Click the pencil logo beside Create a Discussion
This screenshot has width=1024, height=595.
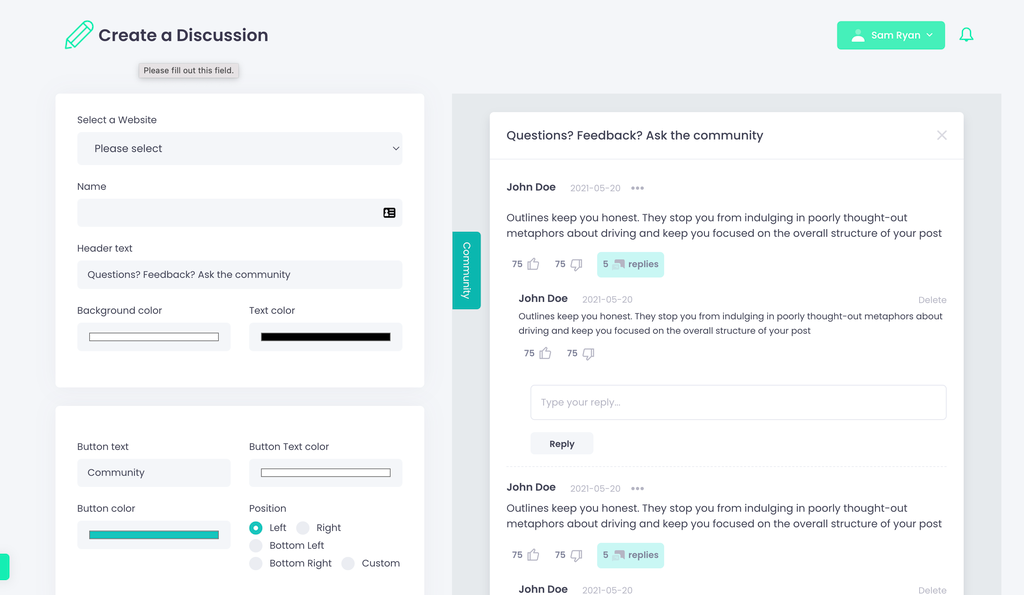79,35
